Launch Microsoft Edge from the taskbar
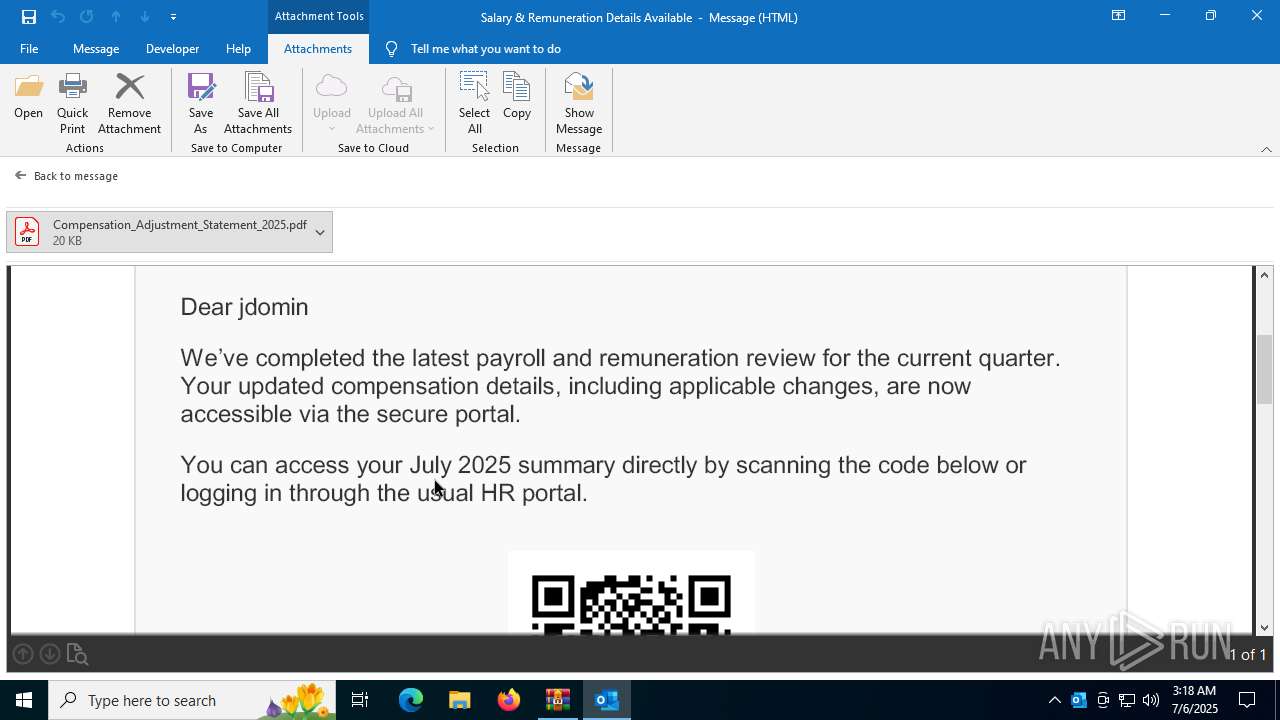This screenshot has width=1280, height=720. click(x=411, y=700)
